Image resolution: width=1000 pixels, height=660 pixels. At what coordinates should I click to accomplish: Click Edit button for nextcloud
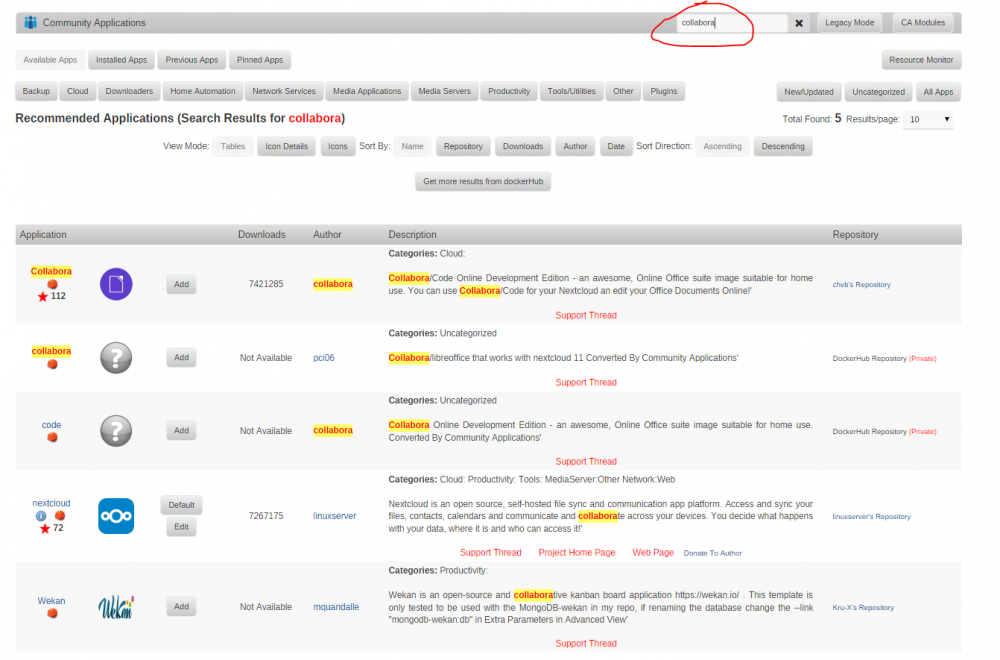(182, 527)
